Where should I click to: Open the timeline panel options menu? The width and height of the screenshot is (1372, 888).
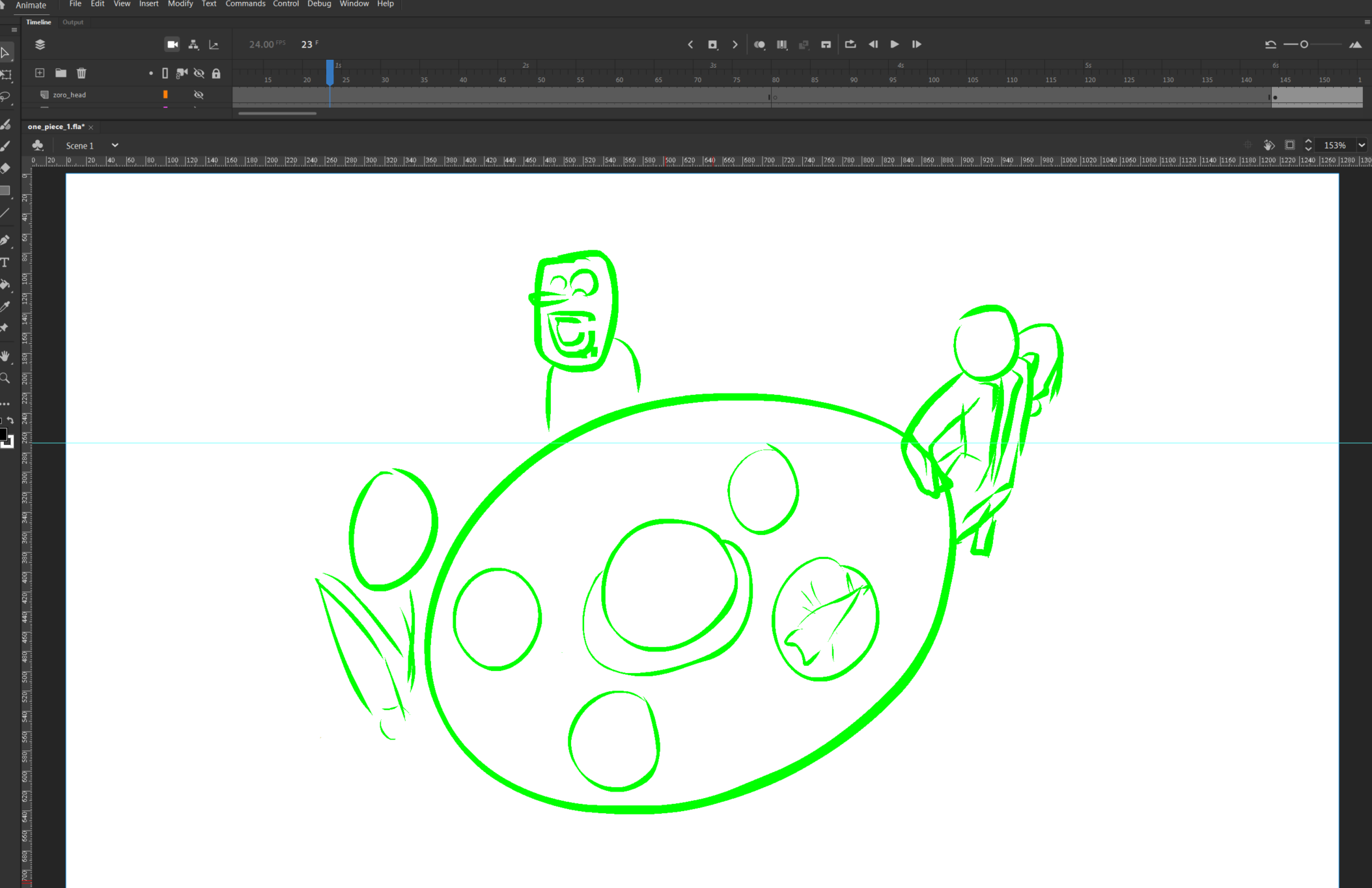[1367, 22]
